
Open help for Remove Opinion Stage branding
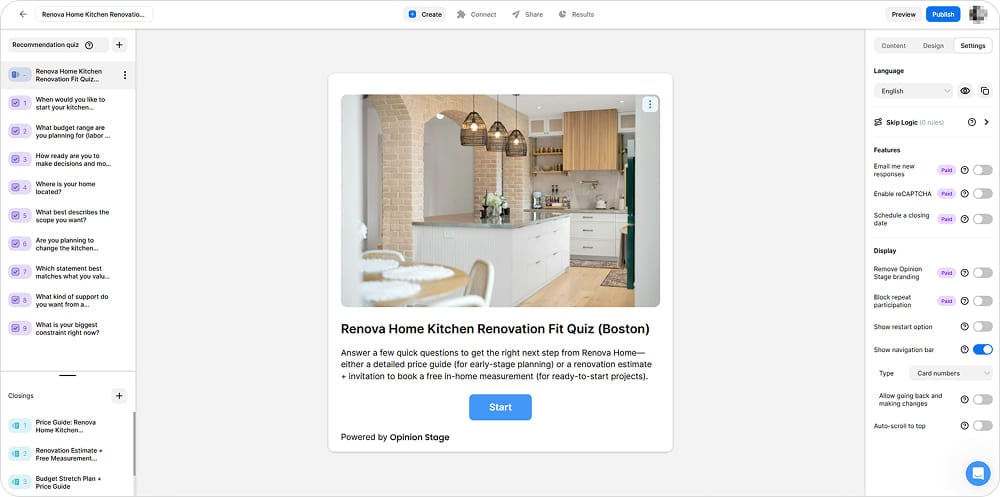(x=964, y=273)
